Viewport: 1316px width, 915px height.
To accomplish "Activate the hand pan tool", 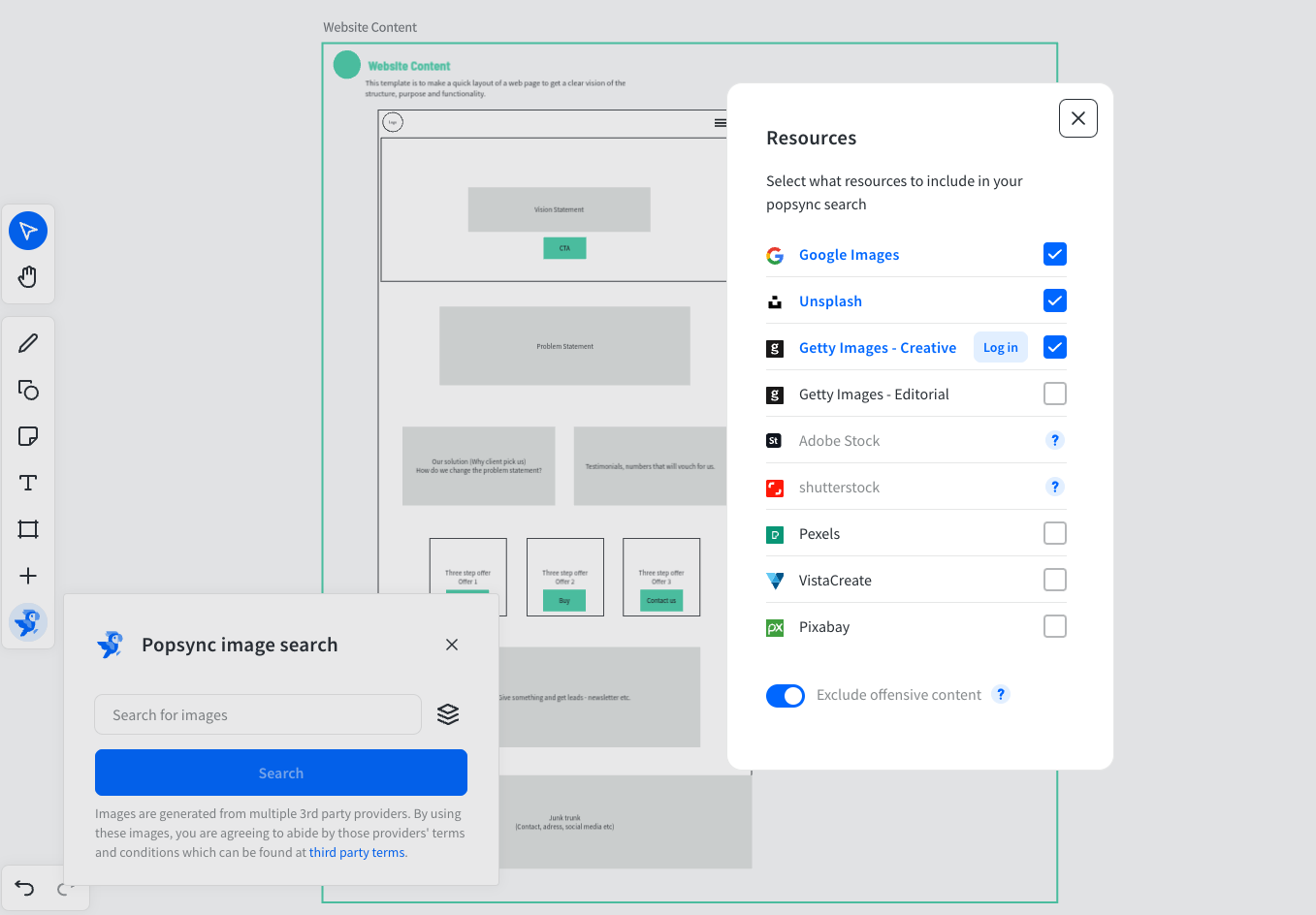I will pyautogui.click(x=28, y=277).
